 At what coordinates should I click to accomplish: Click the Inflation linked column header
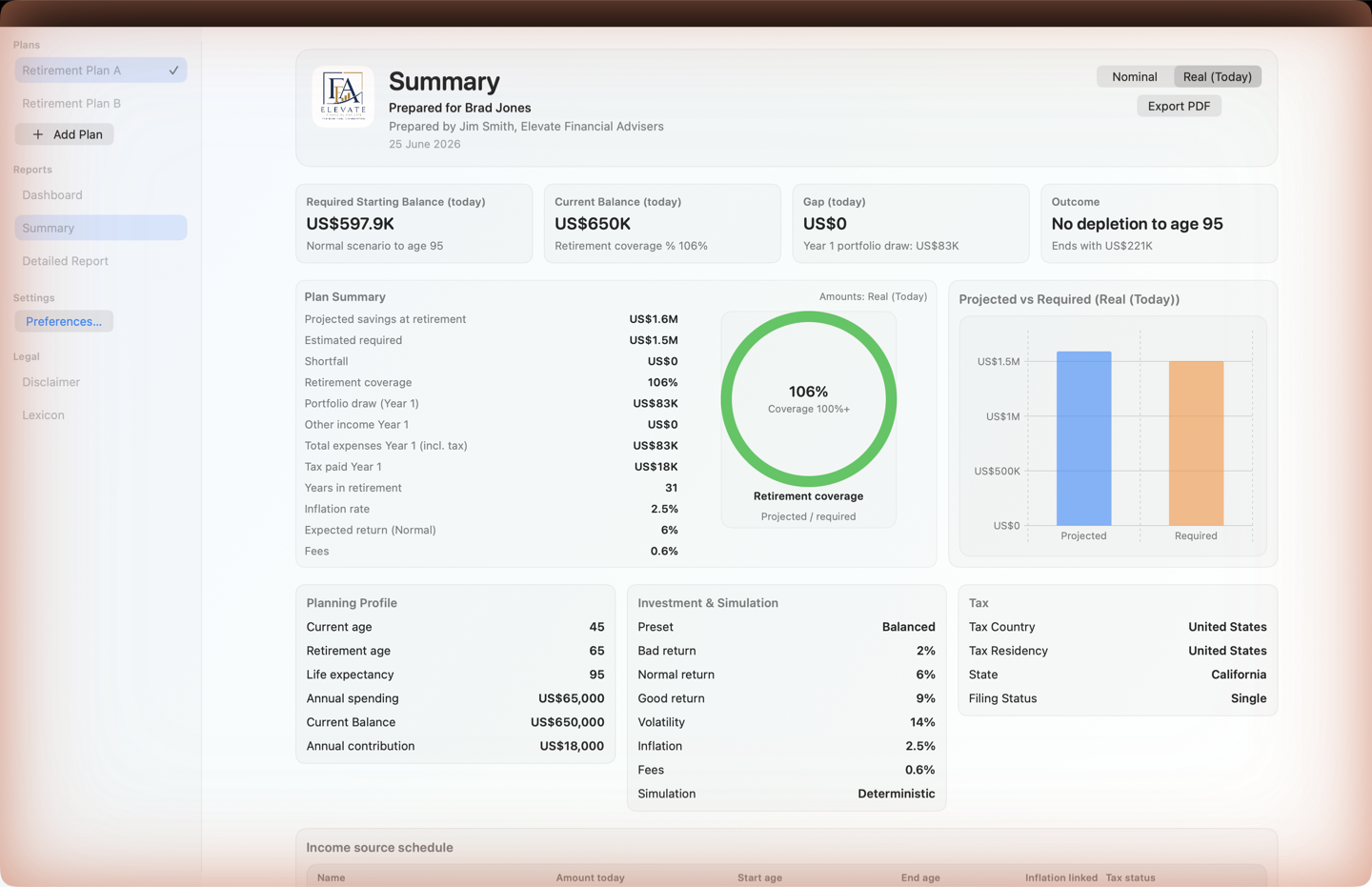click(x=1061, y=877)
